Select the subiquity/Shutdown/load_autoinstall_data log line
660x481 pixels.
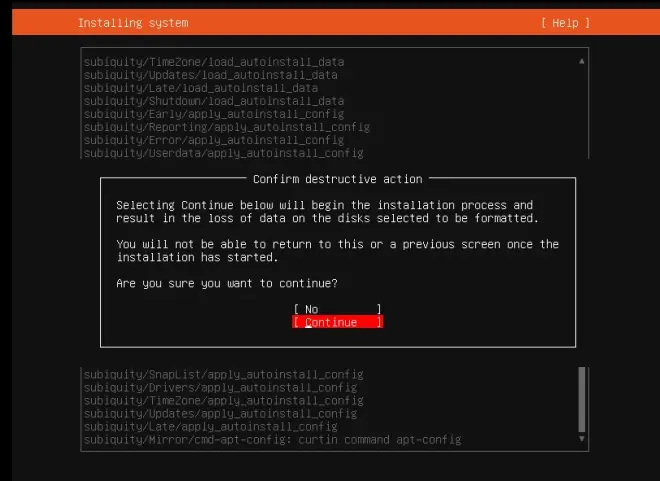214,101
